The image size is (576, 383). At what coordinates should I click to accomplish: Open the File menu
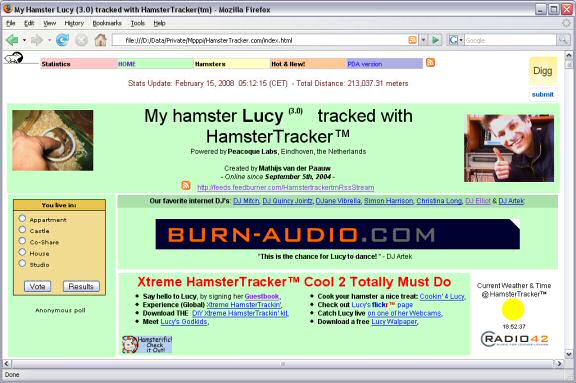pos(11,23)
